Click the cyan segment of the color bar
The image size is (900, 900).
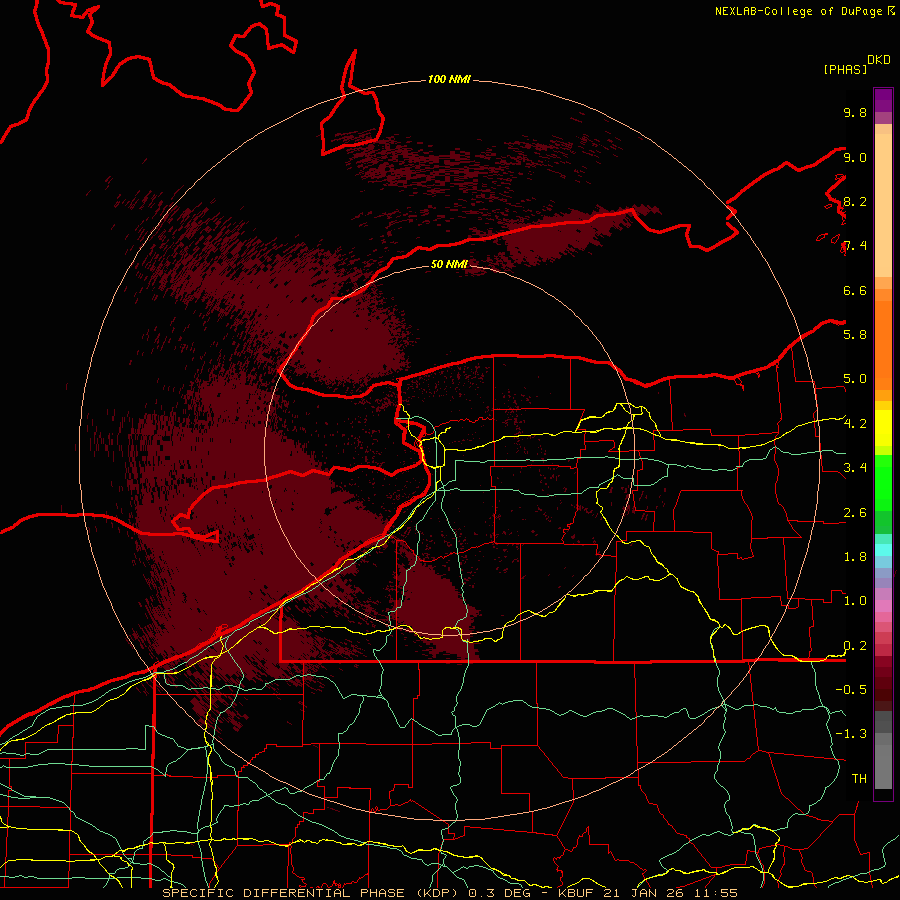883,550
